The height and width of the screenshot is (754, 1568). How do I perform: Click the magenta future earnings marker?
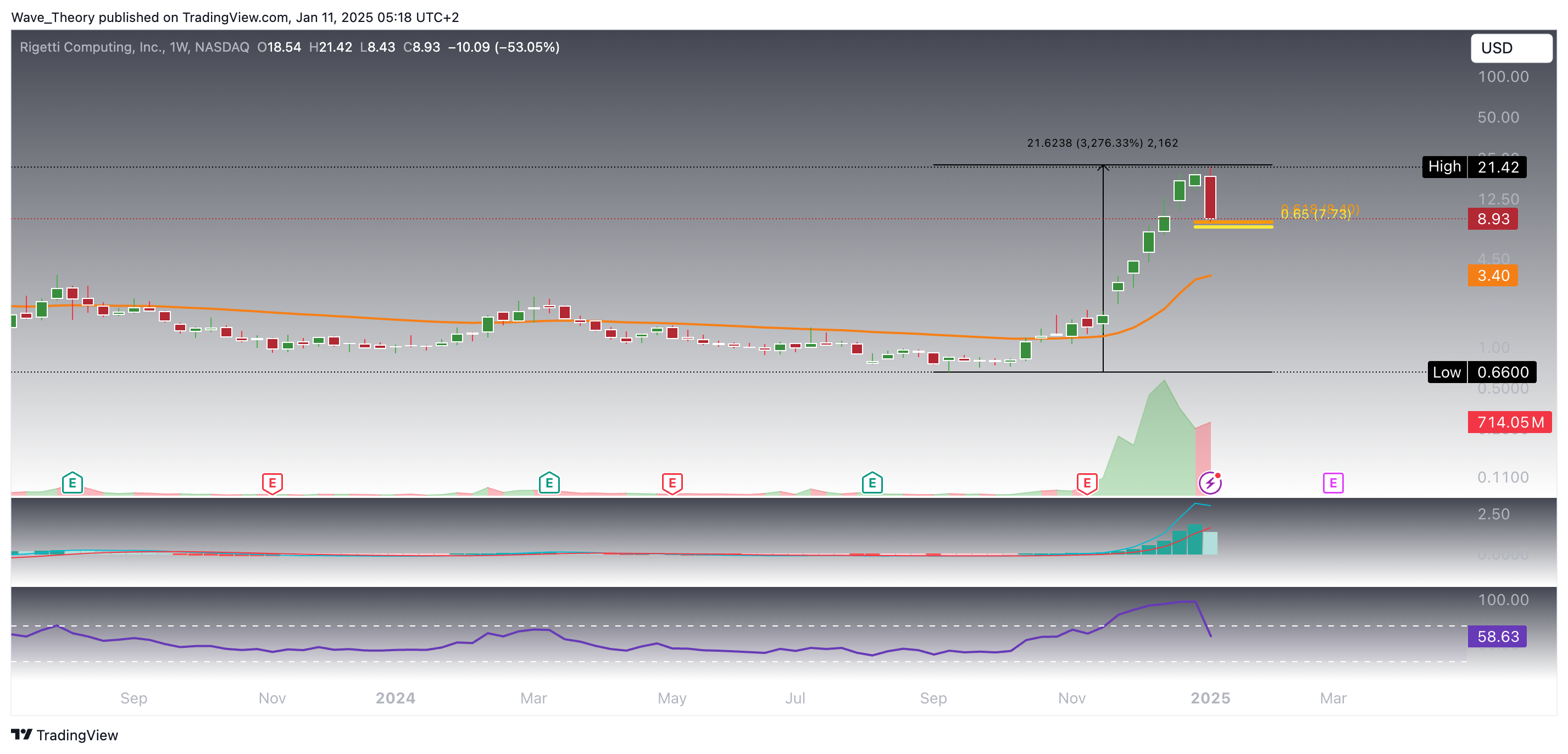(1333, 483)
